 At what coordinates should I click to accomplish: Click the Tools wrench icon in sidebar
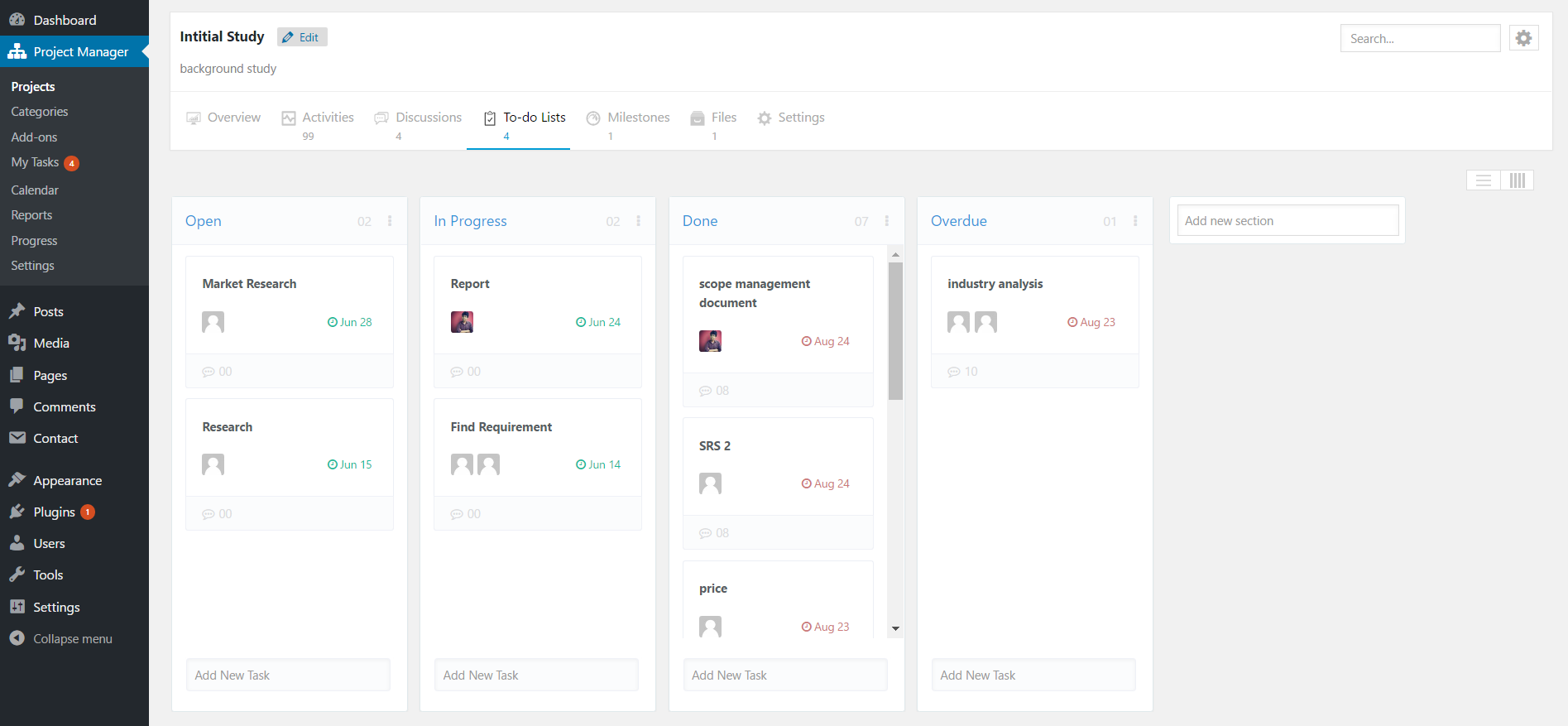[x=17, y=575]
